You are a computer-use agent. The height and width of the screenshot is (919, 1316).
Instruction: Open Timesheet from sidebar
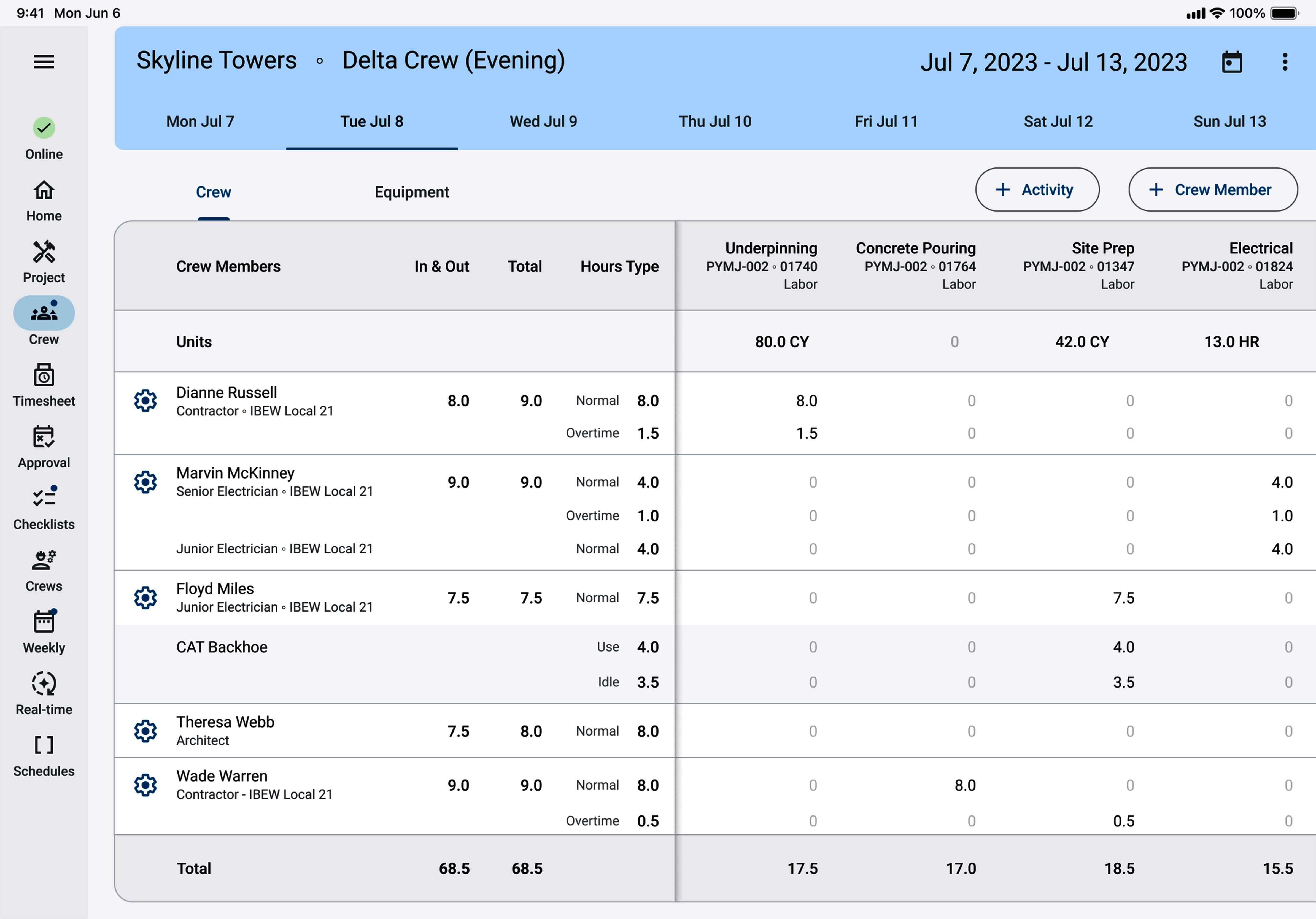(44, 385)
